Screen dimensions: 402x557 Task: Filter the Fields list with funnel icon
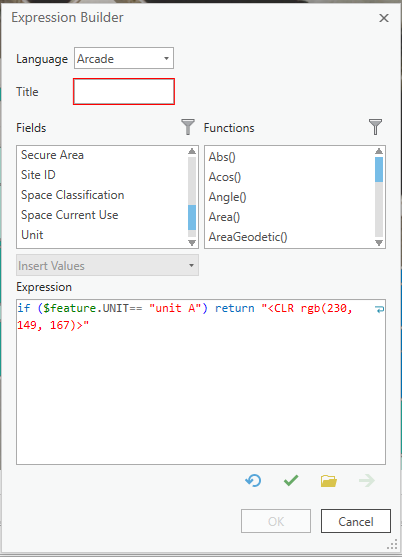(188, 127)
